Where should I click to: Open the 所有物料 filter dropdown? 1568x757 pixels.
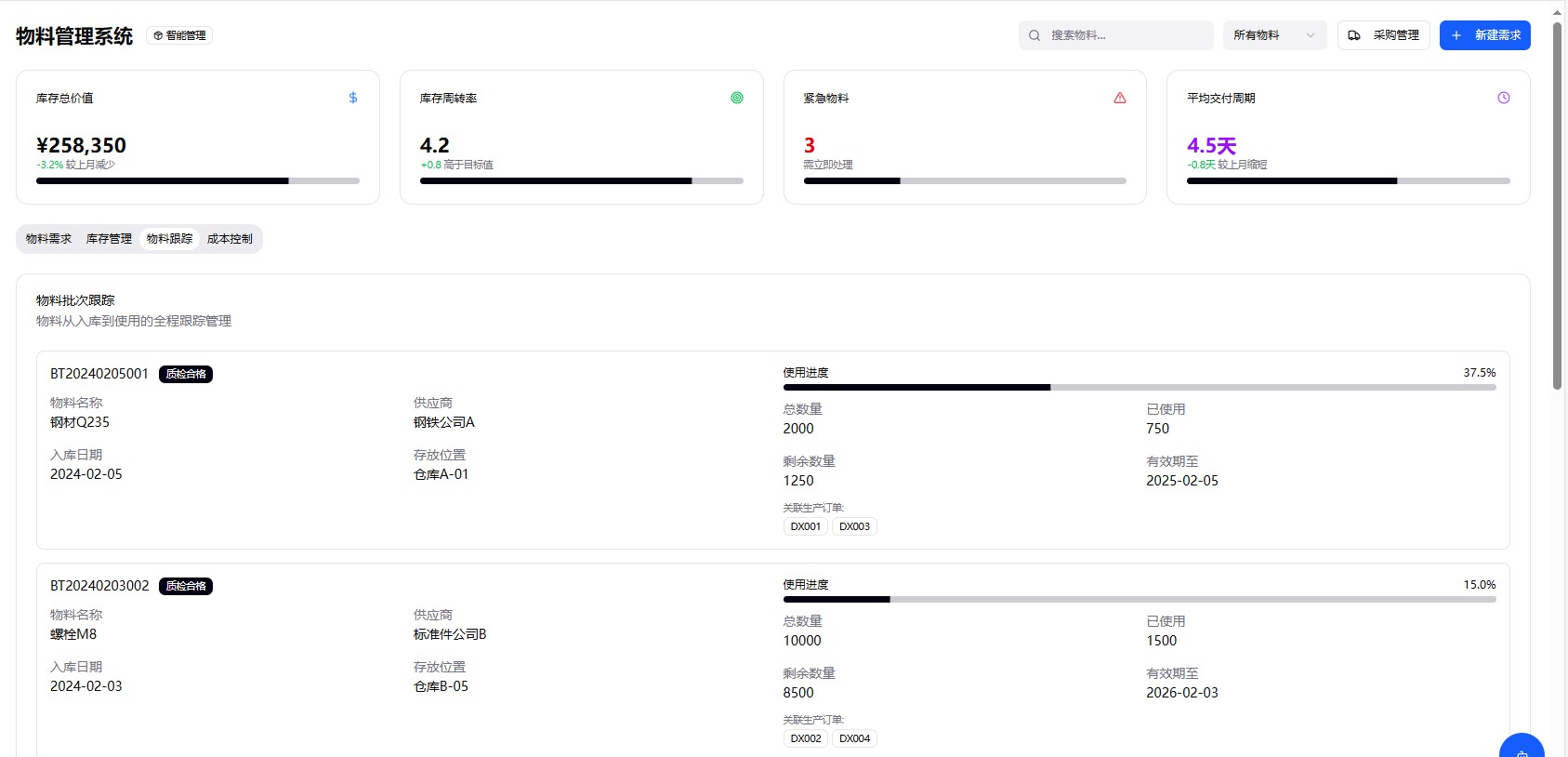[x=1274, y=35]
